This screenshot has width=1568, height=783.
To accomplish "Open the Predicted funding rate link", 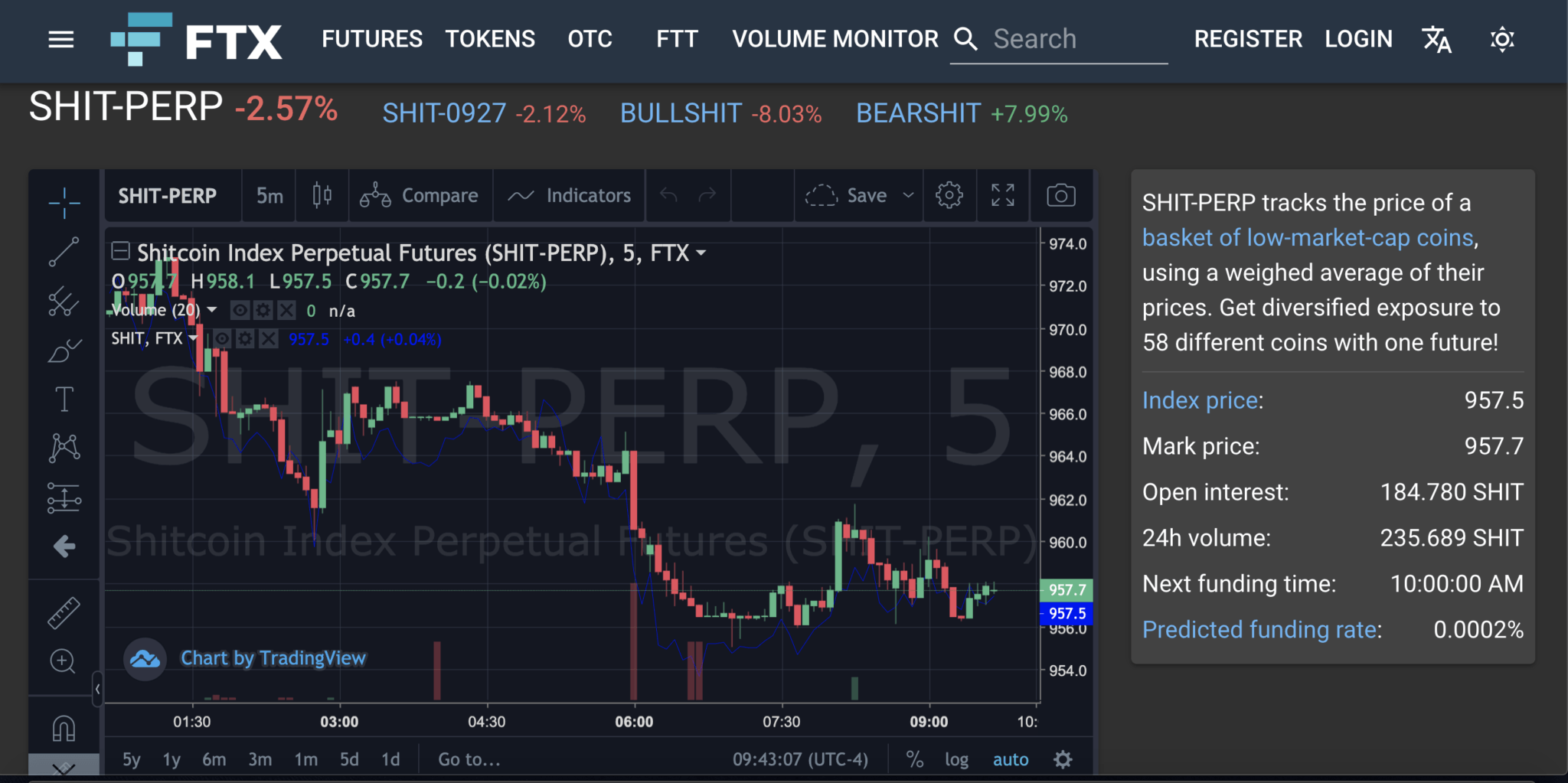I will [1259, 629].
